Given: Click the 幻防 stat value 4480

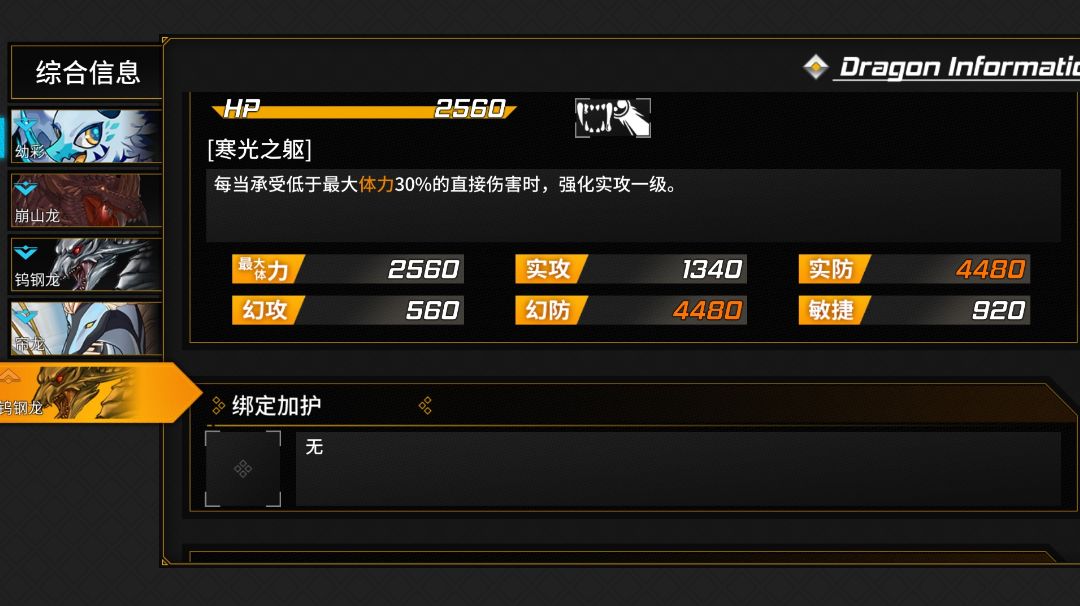Looking at the screenshot, I should point(707,310).
